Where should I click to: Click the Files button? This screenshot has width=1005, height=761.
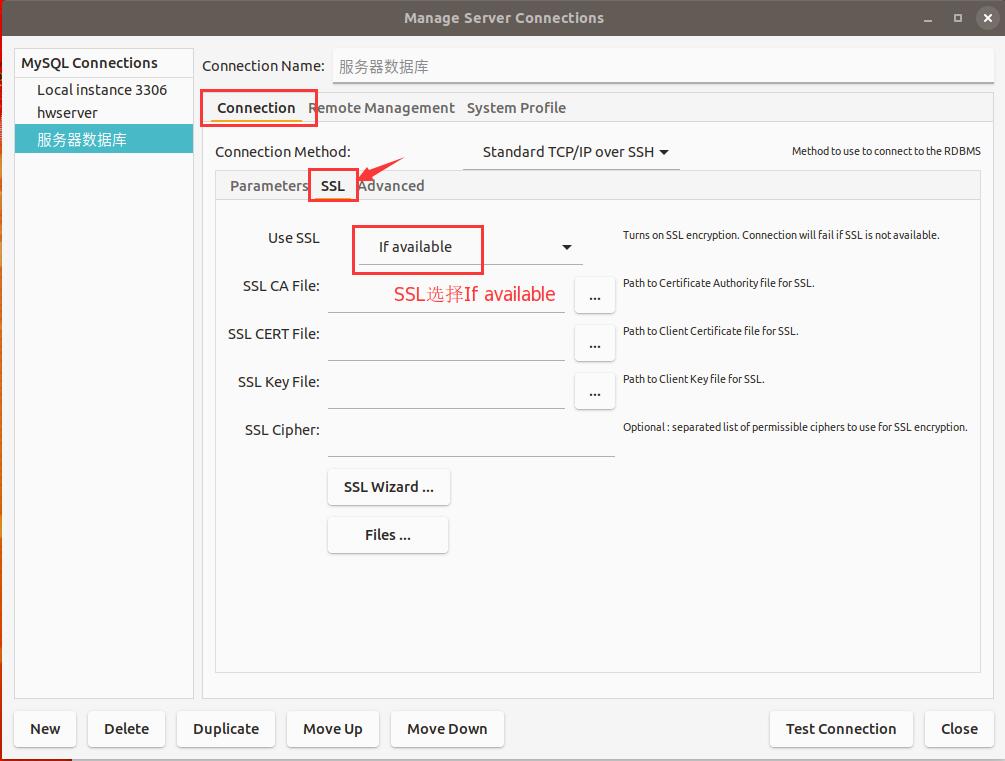pos(387,534)
